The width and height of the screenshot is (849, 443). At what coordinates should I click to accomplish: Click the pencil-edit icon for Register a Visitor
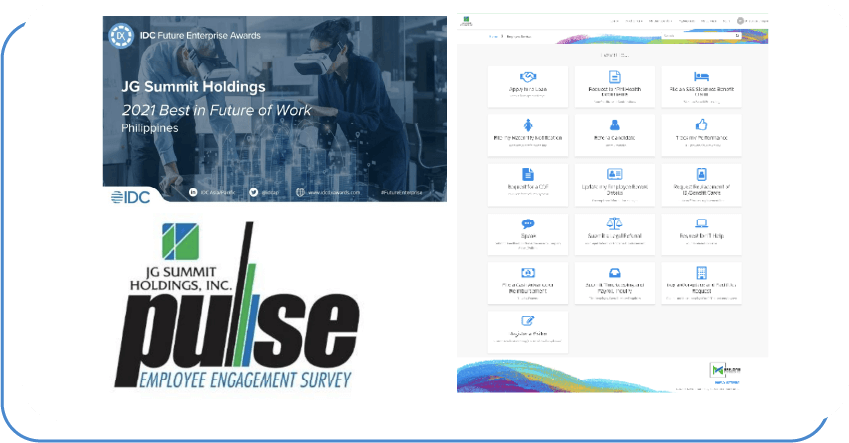(x=528, y=321)
